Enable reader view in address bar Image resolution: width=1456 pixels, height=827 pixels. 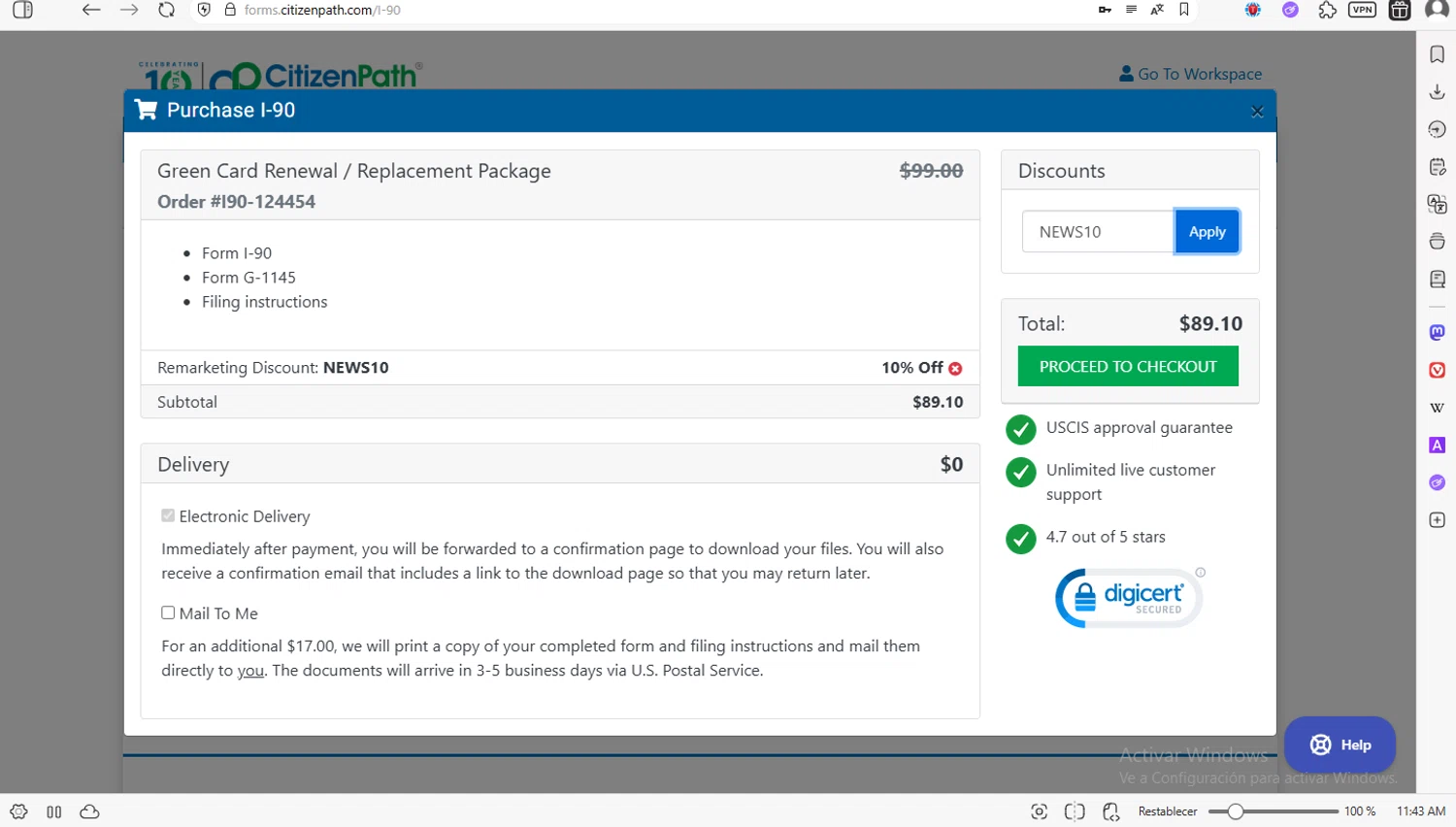coord(1131,10)
